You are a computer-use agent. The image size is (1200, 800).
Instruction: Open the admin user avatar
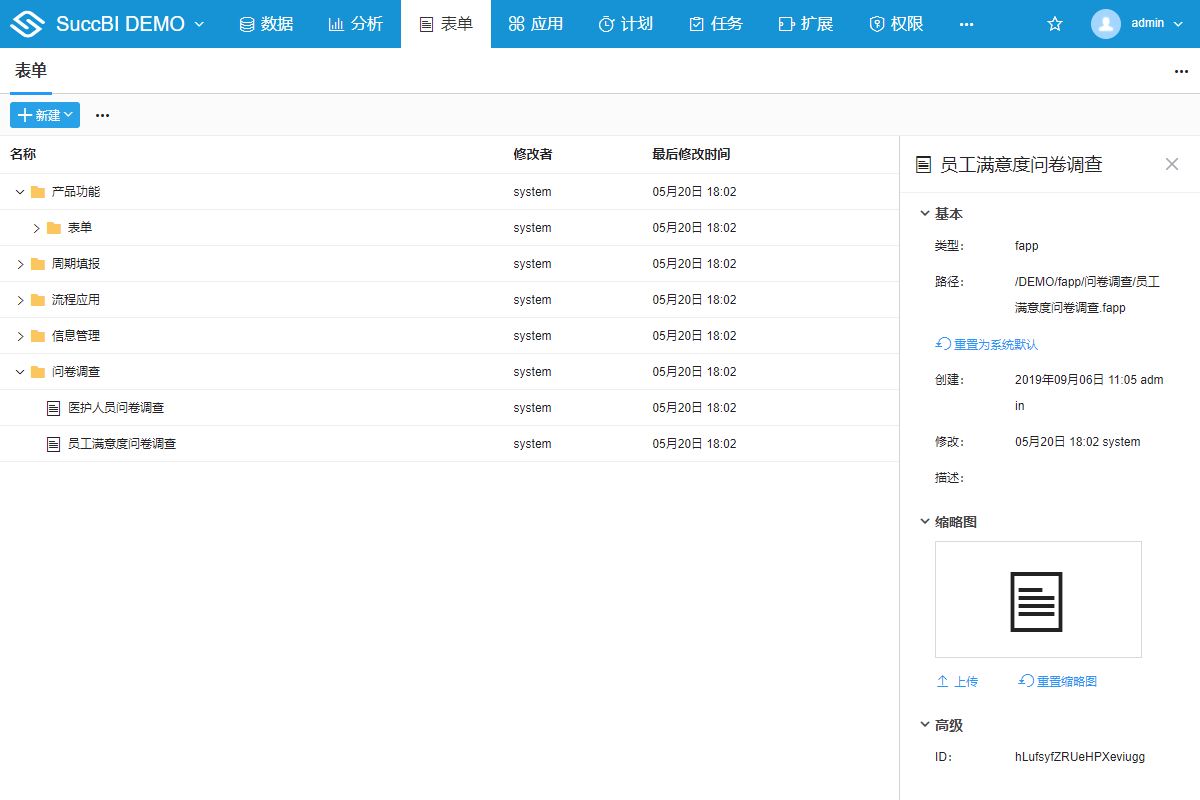point(1106,24)
